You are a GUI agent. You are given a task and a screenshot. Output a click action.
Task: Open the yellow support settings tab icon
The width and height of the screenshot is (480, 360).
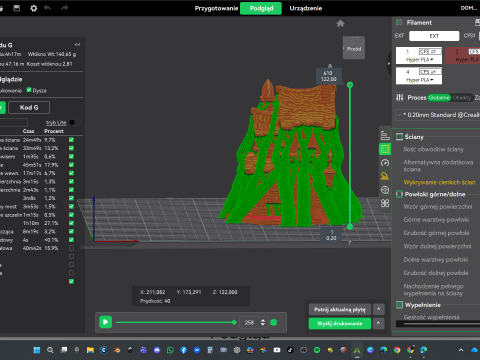[x=385, y=176]
